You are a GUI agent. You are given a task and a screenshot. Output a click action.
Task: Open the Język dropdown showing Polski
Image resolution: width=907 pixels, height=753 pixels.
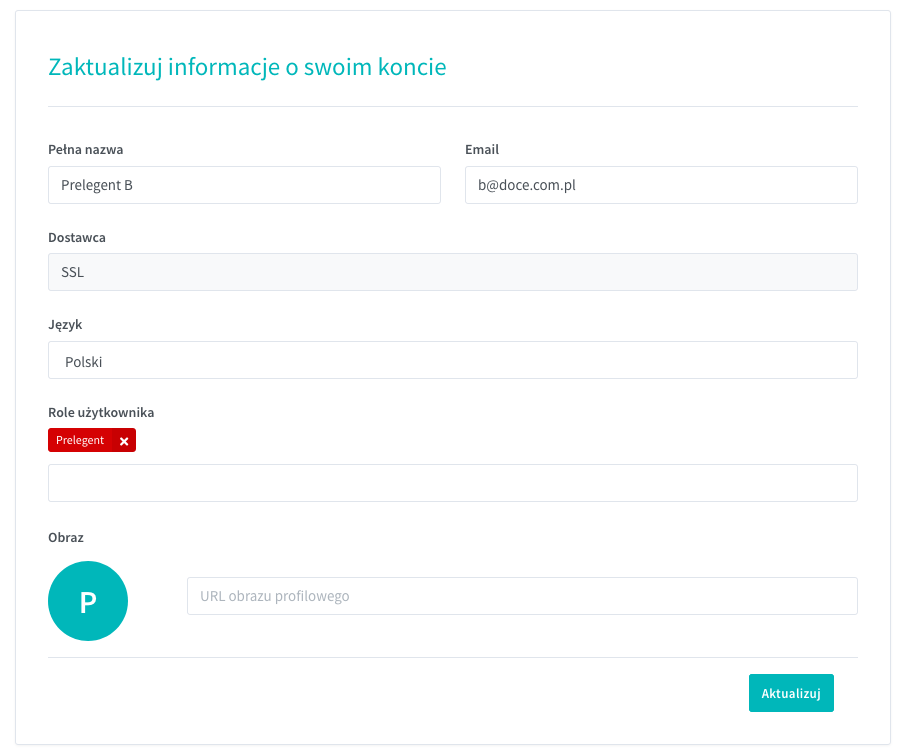coord(452,361)
